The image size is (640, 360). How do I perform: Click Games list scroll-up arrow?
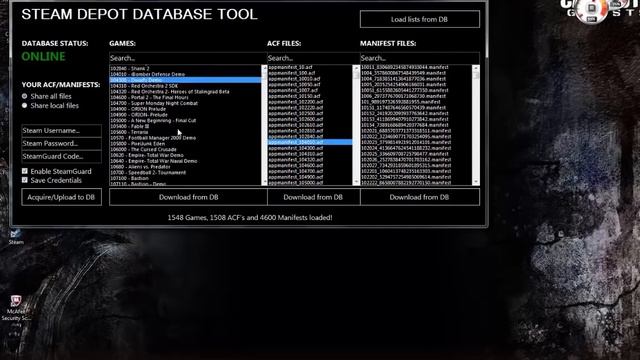click(264, 68)
